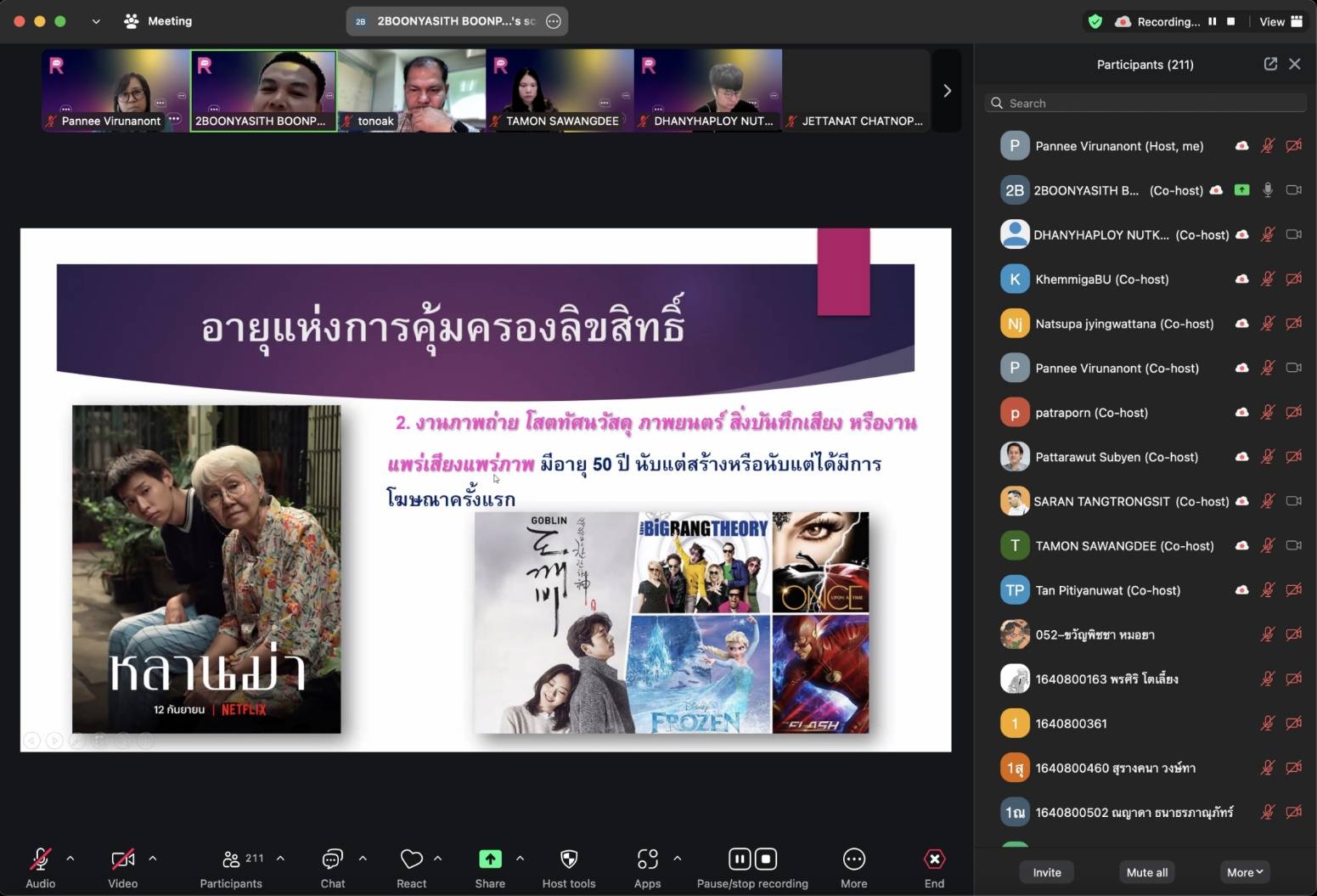Select TAMON SAWANGDEE video thumbnail

(x=560, y=90)
